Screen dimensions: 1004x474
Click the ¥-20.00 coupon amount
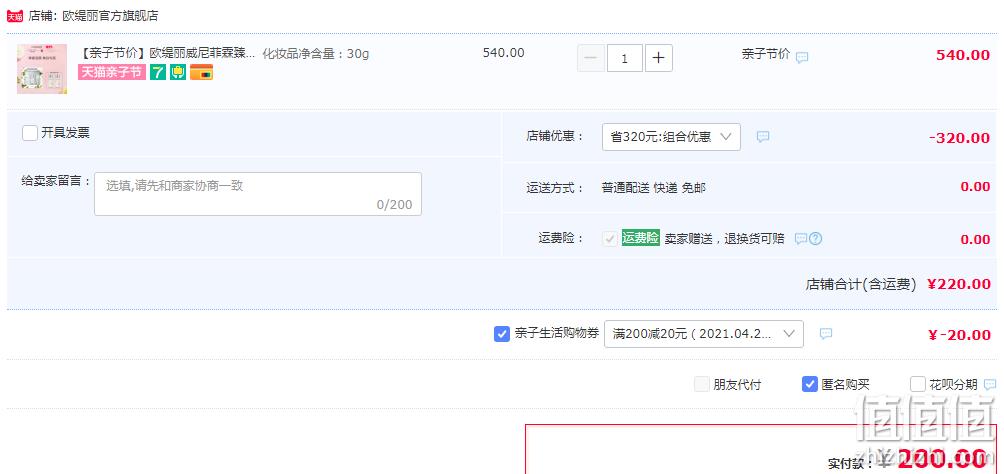pyautogui.click(x=959, y=334)
